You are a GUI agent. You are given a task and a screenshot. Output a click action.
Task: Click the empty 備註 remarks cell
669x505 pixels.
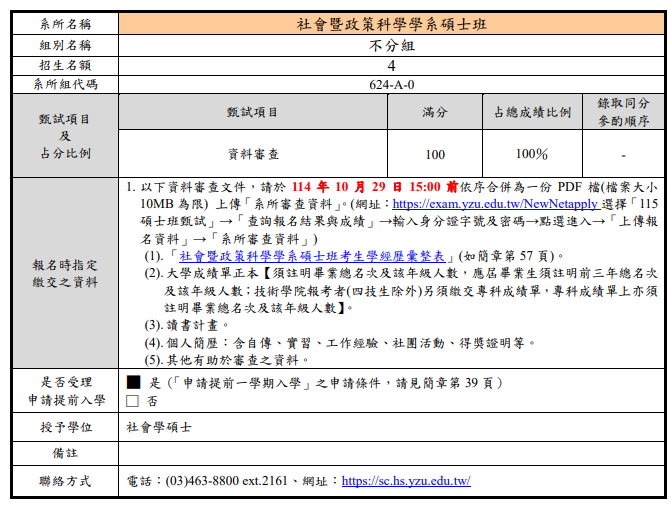(391, 453)
